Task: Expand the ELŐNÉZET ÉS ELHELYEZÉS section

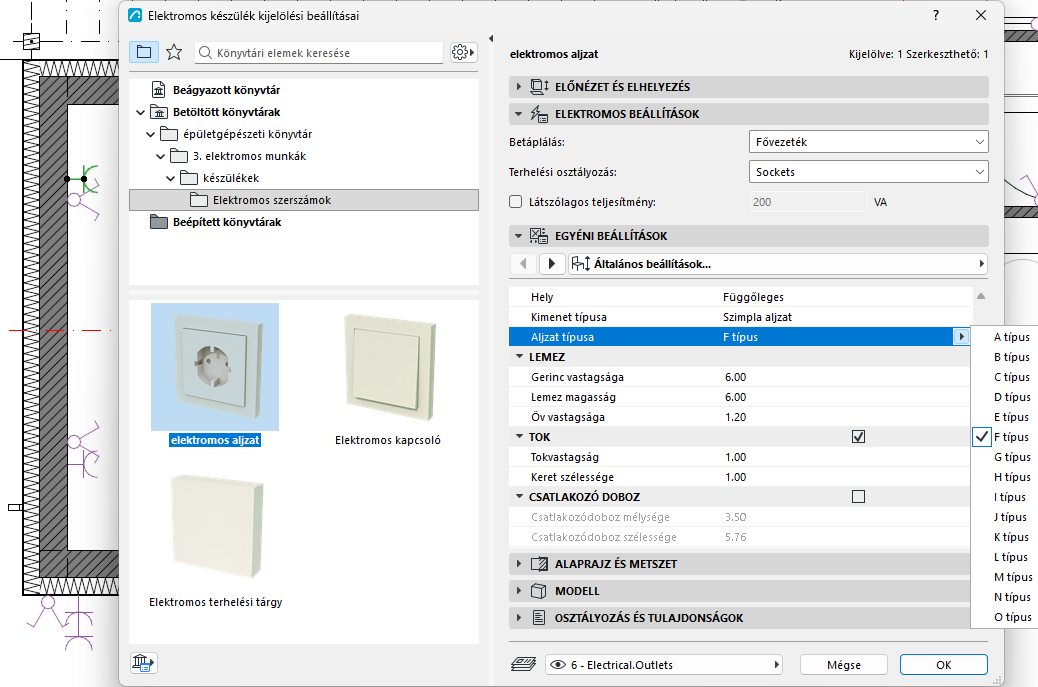Action: click(518, 87)
